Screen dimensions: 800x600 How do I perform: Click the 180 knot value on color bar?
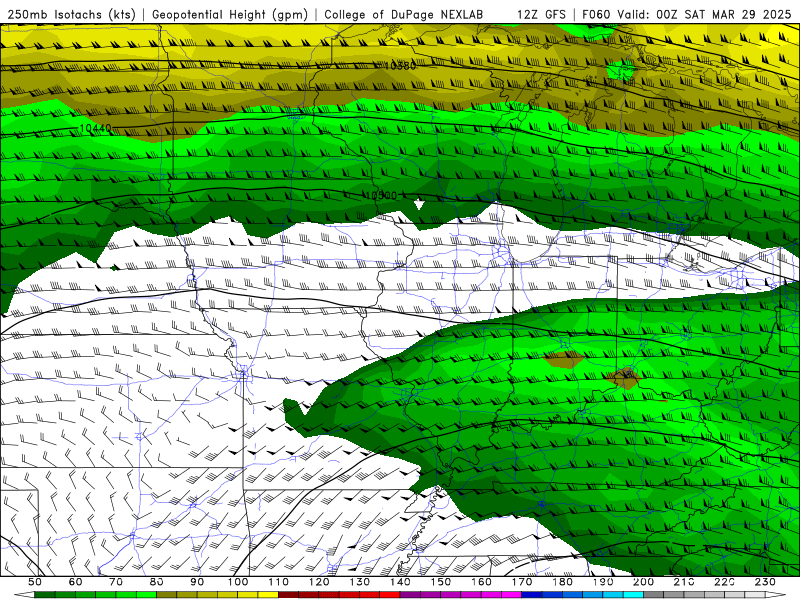[x=562, y=582]
